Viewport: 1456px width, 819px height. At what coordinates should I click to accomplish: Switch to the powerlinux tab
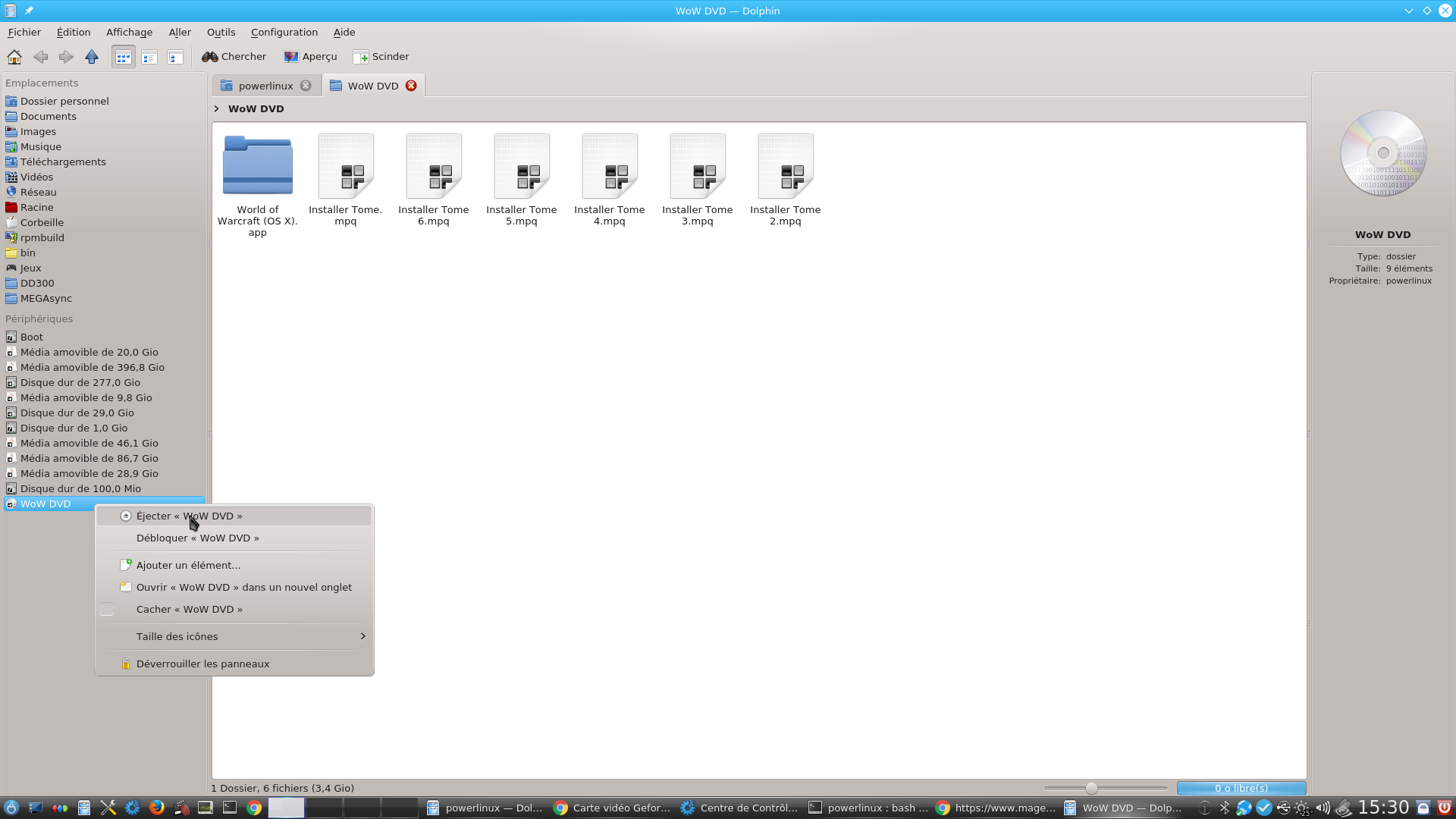(265, 86)
